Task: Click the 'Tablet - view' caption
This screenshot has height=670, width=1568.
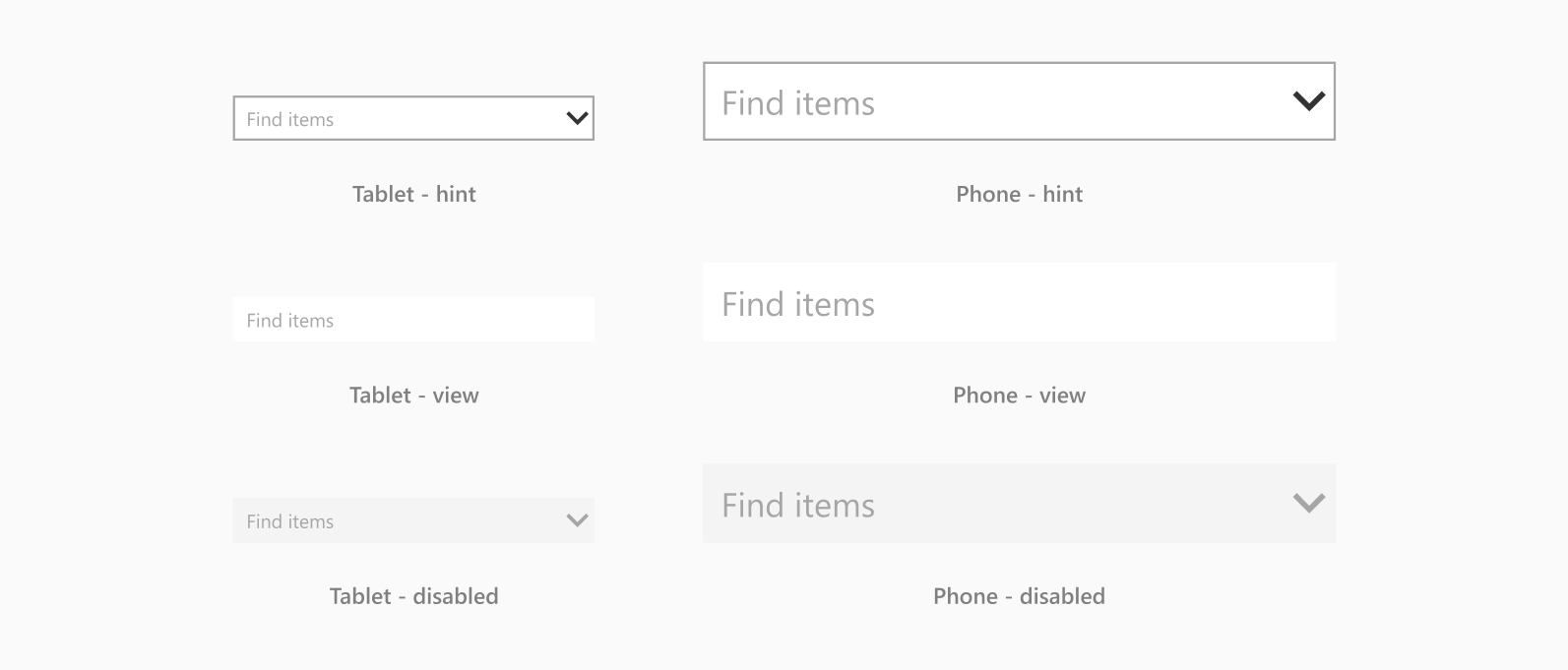Action: [x=413, y=396]
